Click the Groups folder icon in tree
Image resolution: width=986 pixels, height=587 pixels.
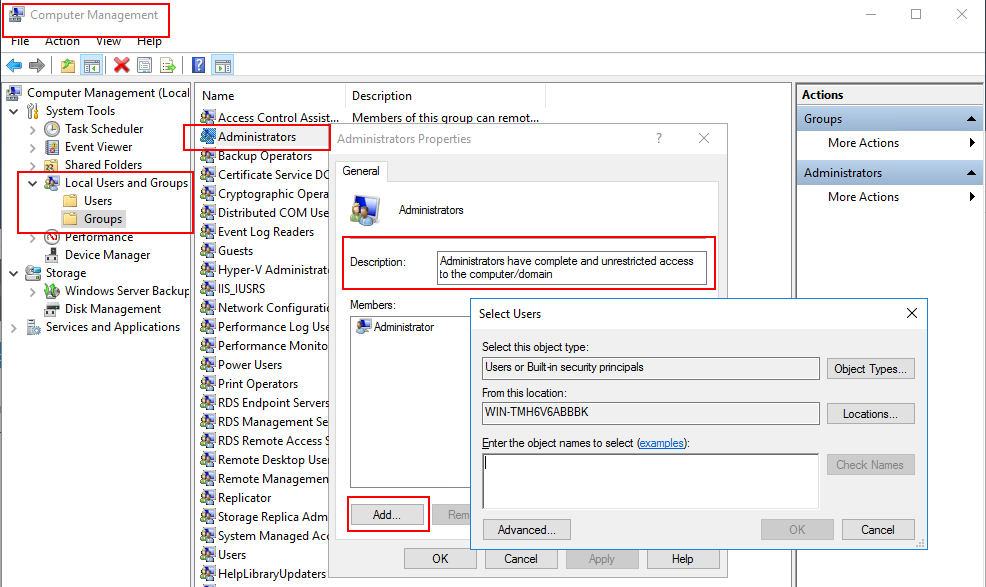tap(70, 219)
